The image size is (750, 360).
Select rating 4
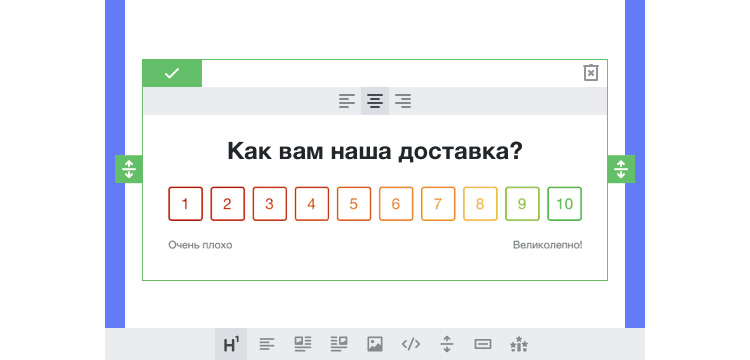[312, 204]
